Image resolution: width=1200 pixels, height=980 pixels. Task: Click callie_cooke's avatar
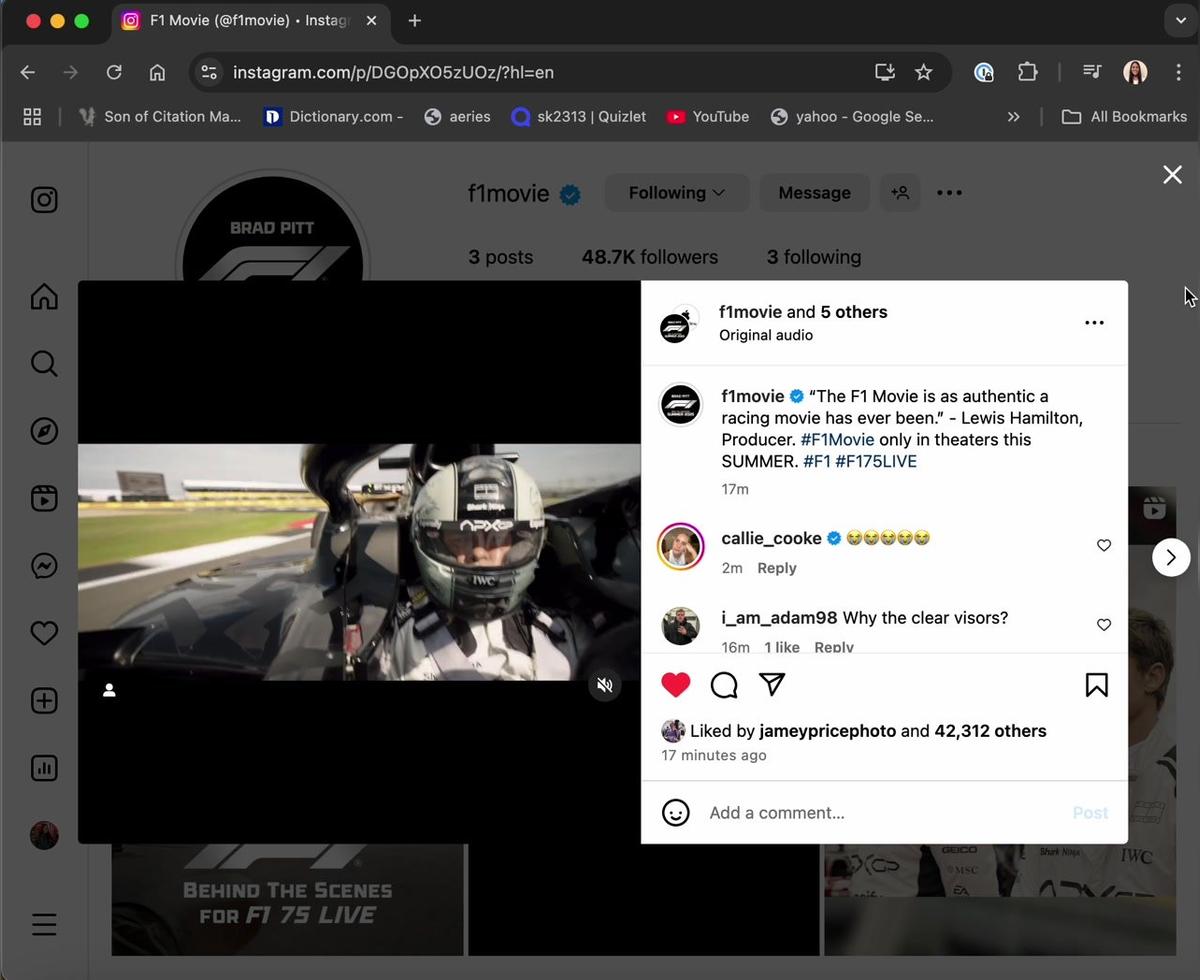(x=681, y=547)
